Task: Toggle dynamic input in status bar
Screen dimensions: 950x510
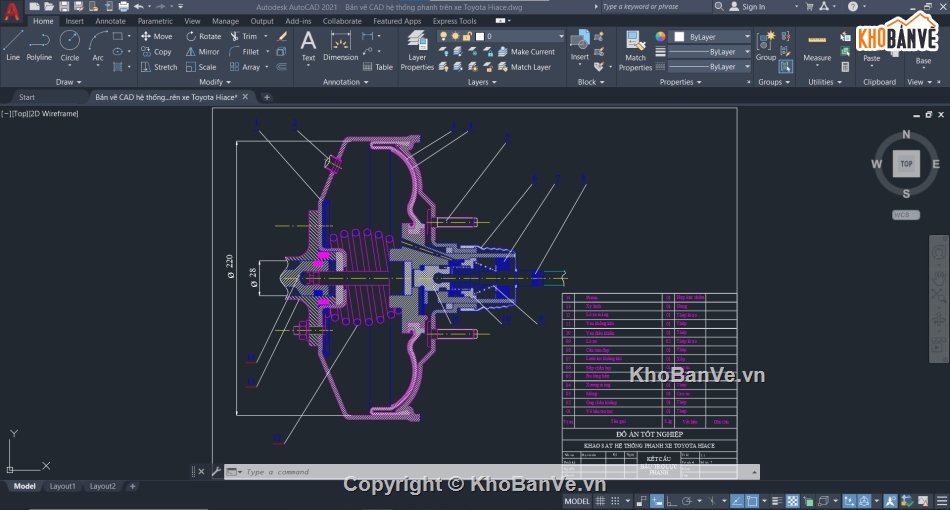Action: click(657, 501)
